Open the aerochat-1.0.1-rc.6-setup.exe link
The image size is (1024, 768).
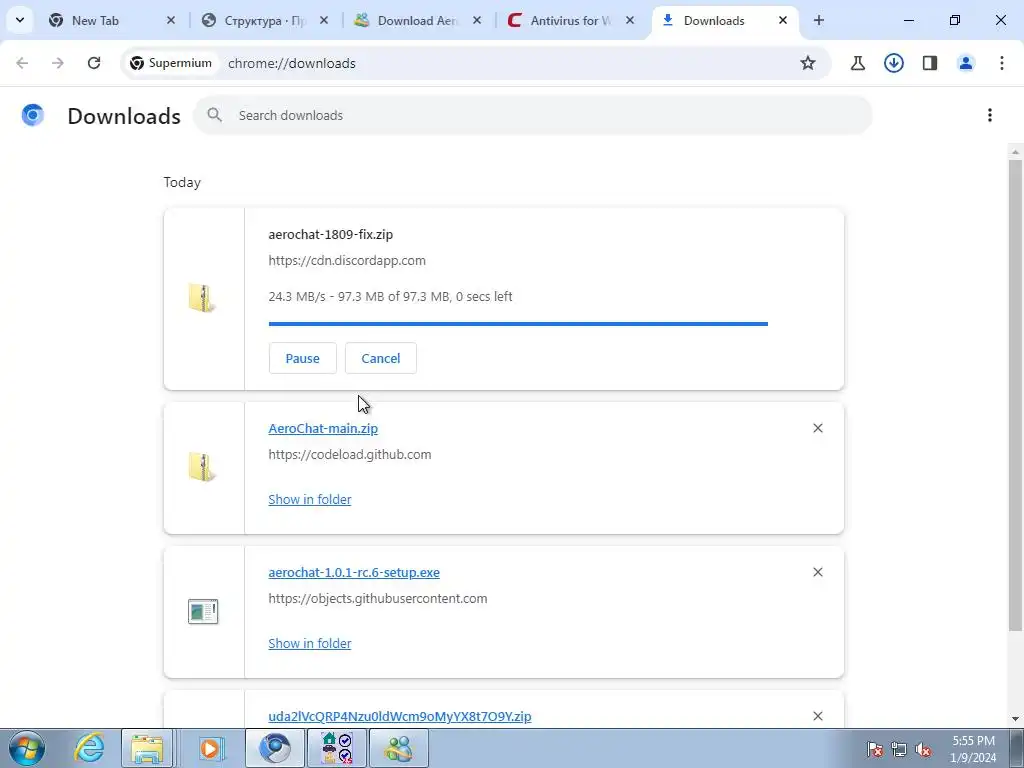pos(354,572)
